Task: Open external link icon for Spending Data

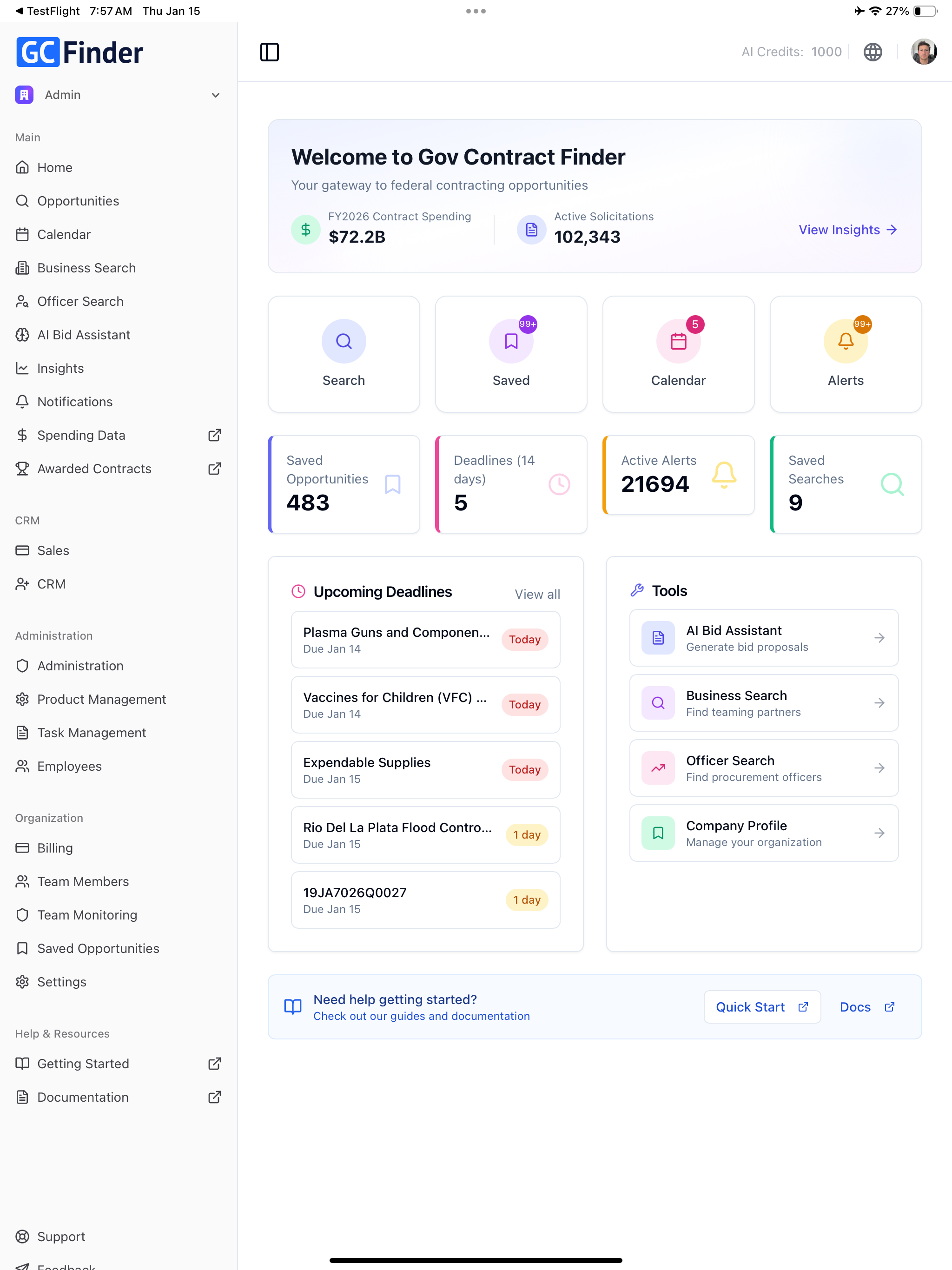Action: coord(215,435)
